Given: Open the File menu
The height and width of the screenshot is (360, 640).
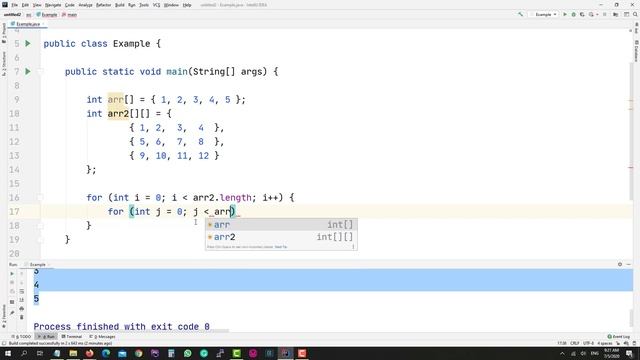Looking at the screenshot, I should (14, 5).
